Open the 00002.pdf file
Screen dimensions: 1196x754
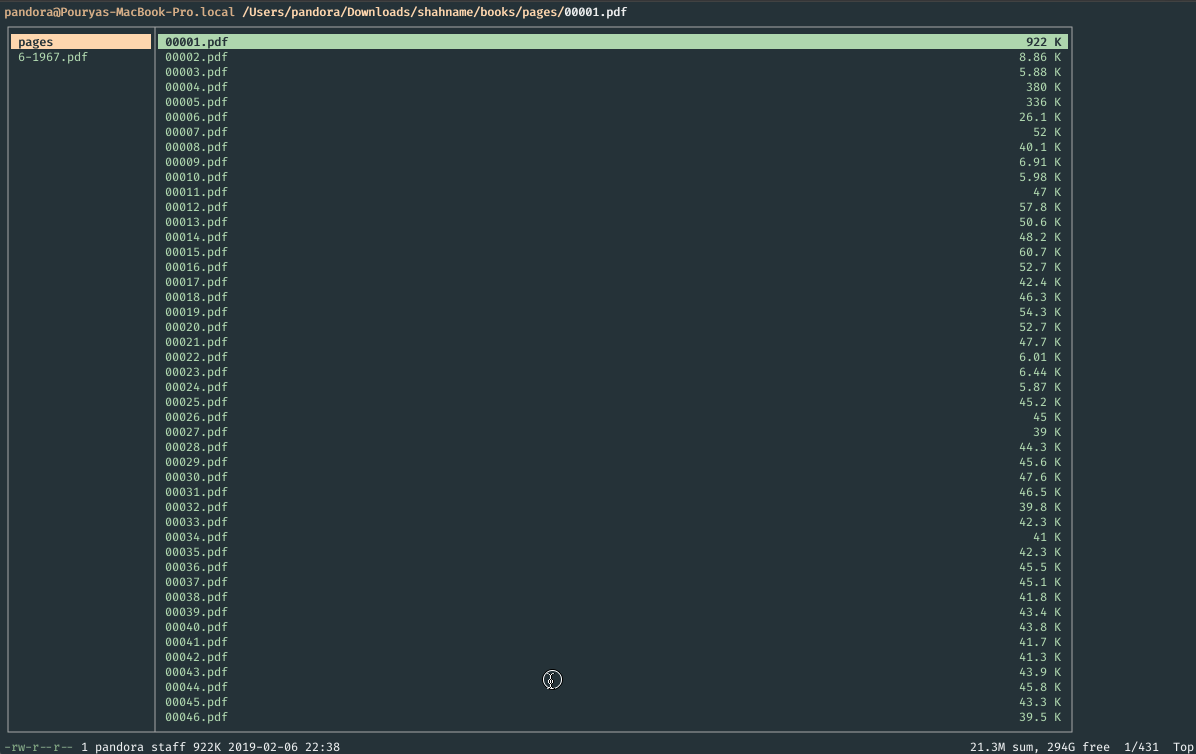(x=195, y=57)
